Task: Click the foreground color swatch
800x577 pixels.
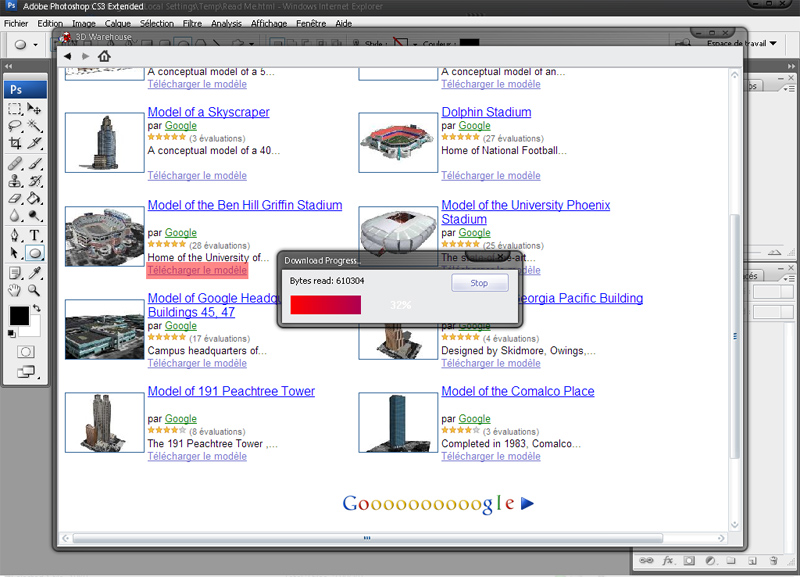Action: tap(19, 316)
